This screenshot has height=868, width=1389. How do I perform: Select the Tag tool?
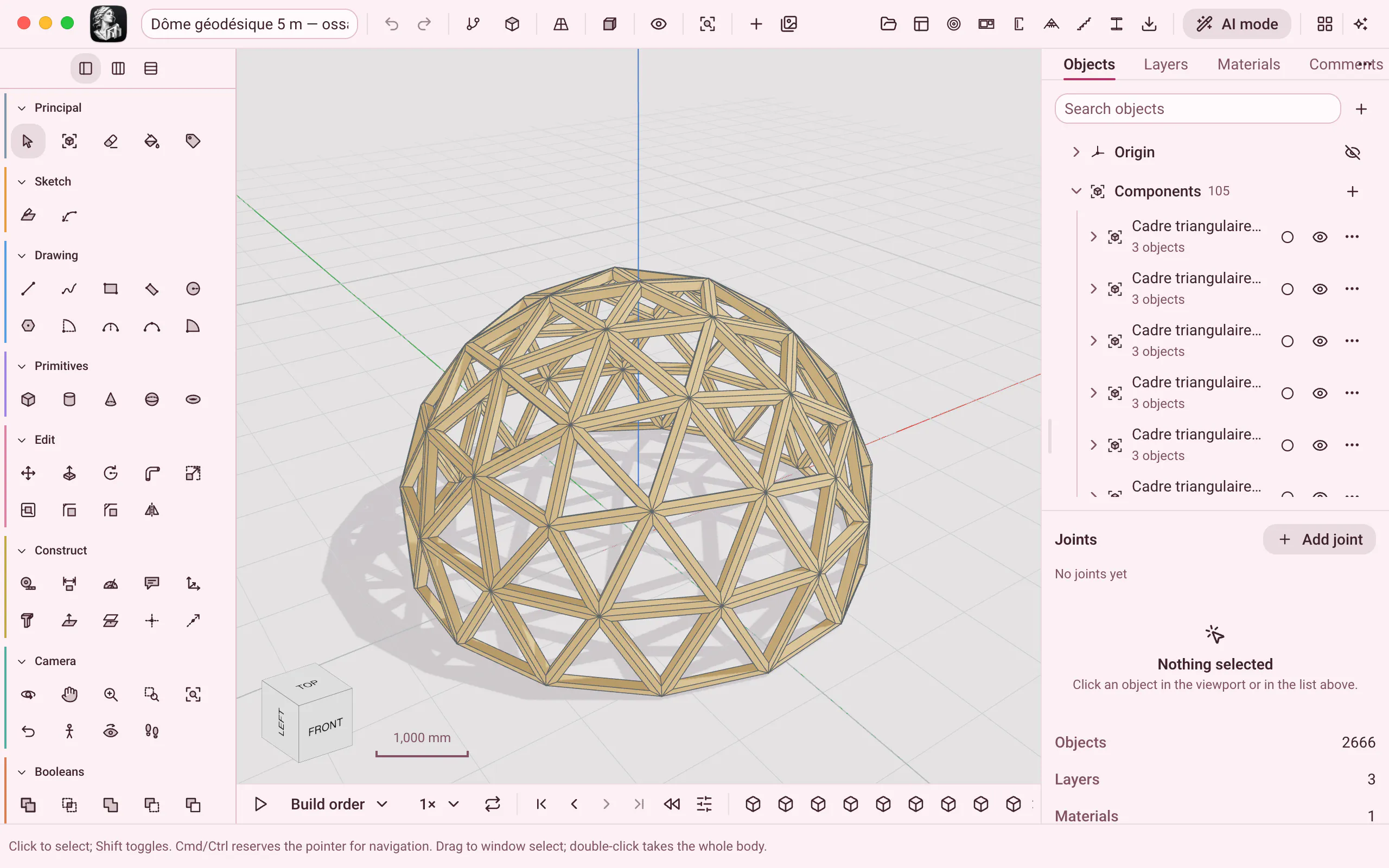click(193, 141)
